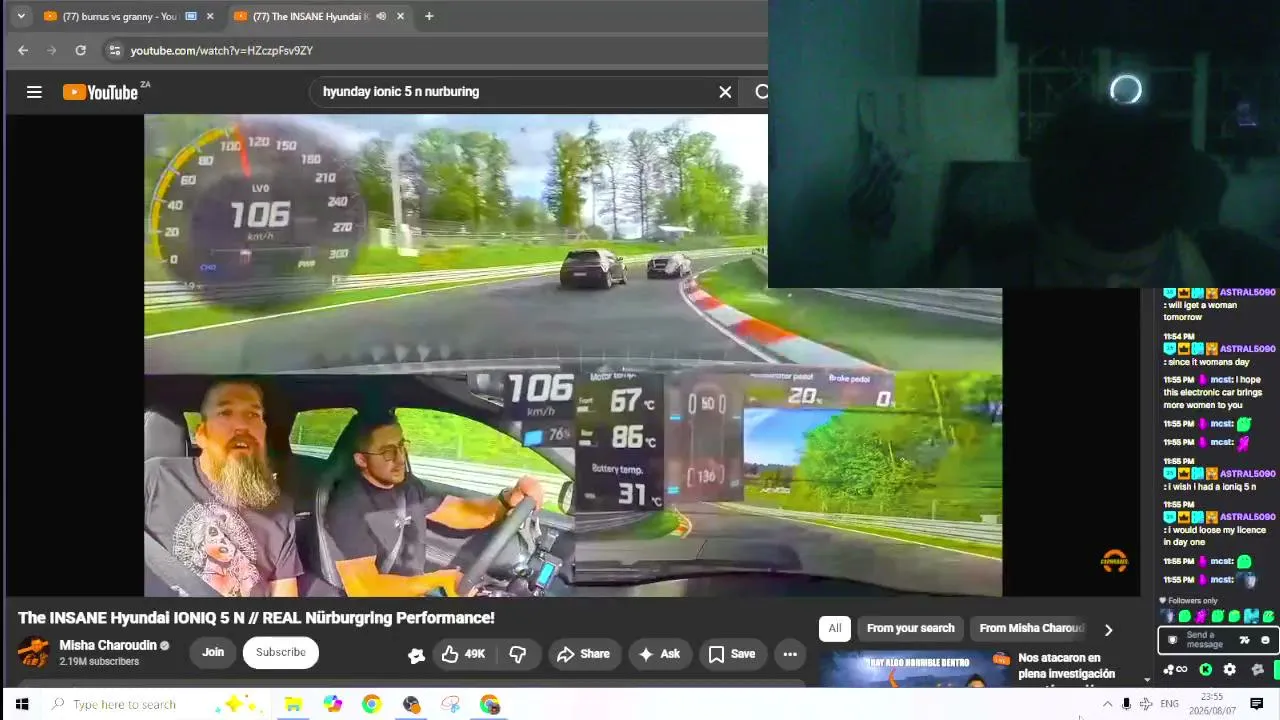This screenshot has height=720, width=1280.
Task: Open Copilot from the taskbar
Action: [333, 704]
